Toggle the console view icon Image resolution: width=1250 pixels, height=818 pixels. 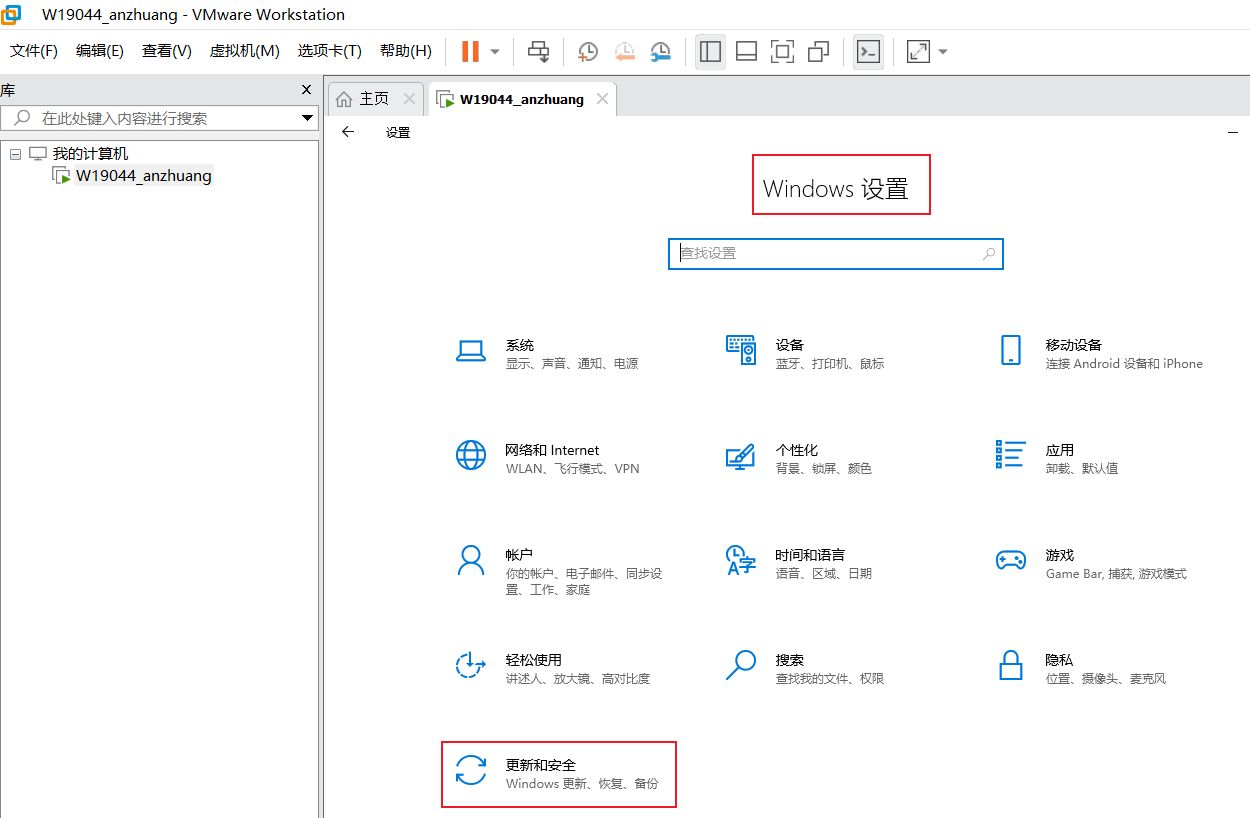[869, 51]
